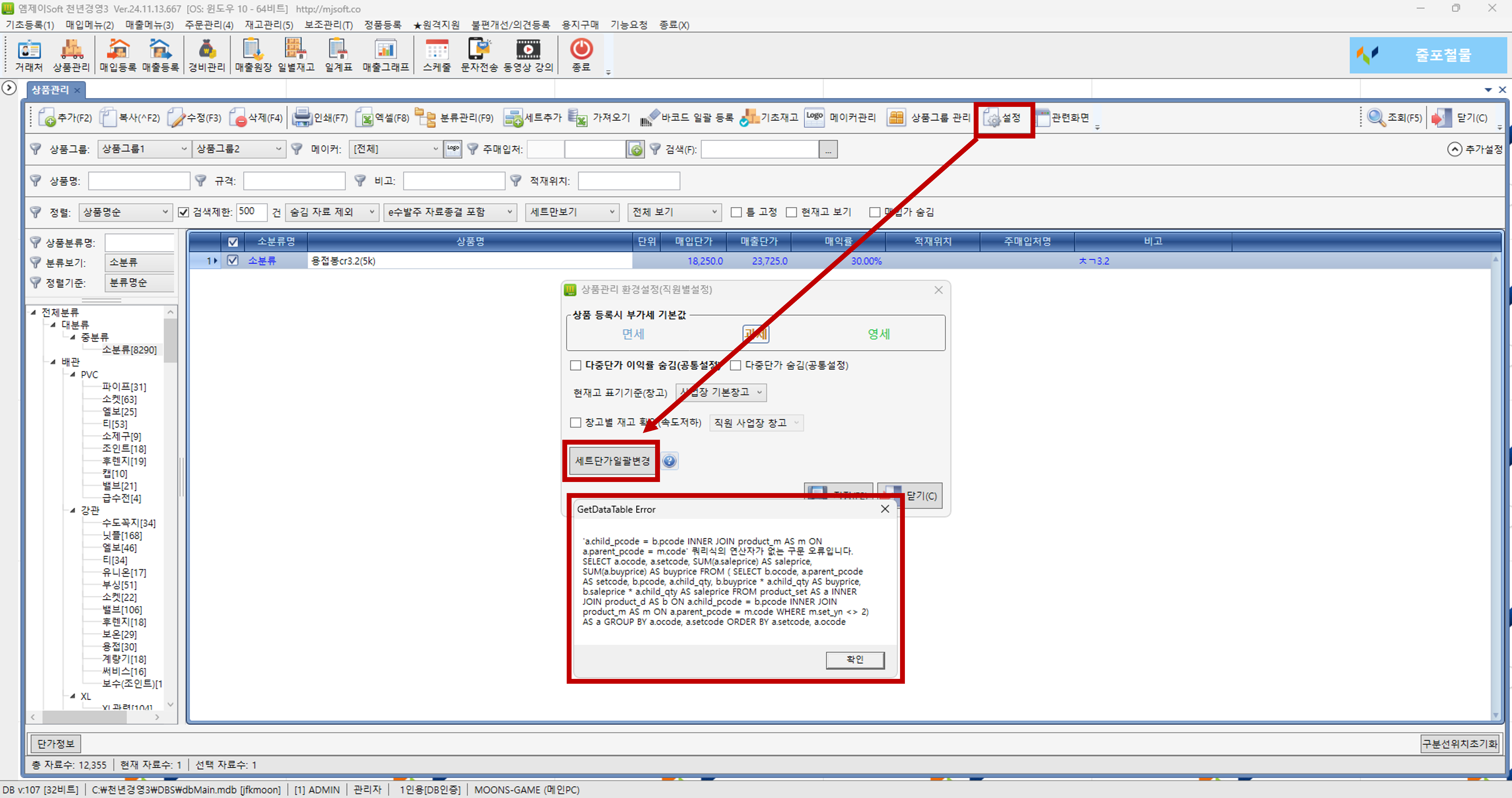The height and width of the screenshot is (798, 1512).
Task: Open 바코드 일괄 등록
Action: pos(687,118)
